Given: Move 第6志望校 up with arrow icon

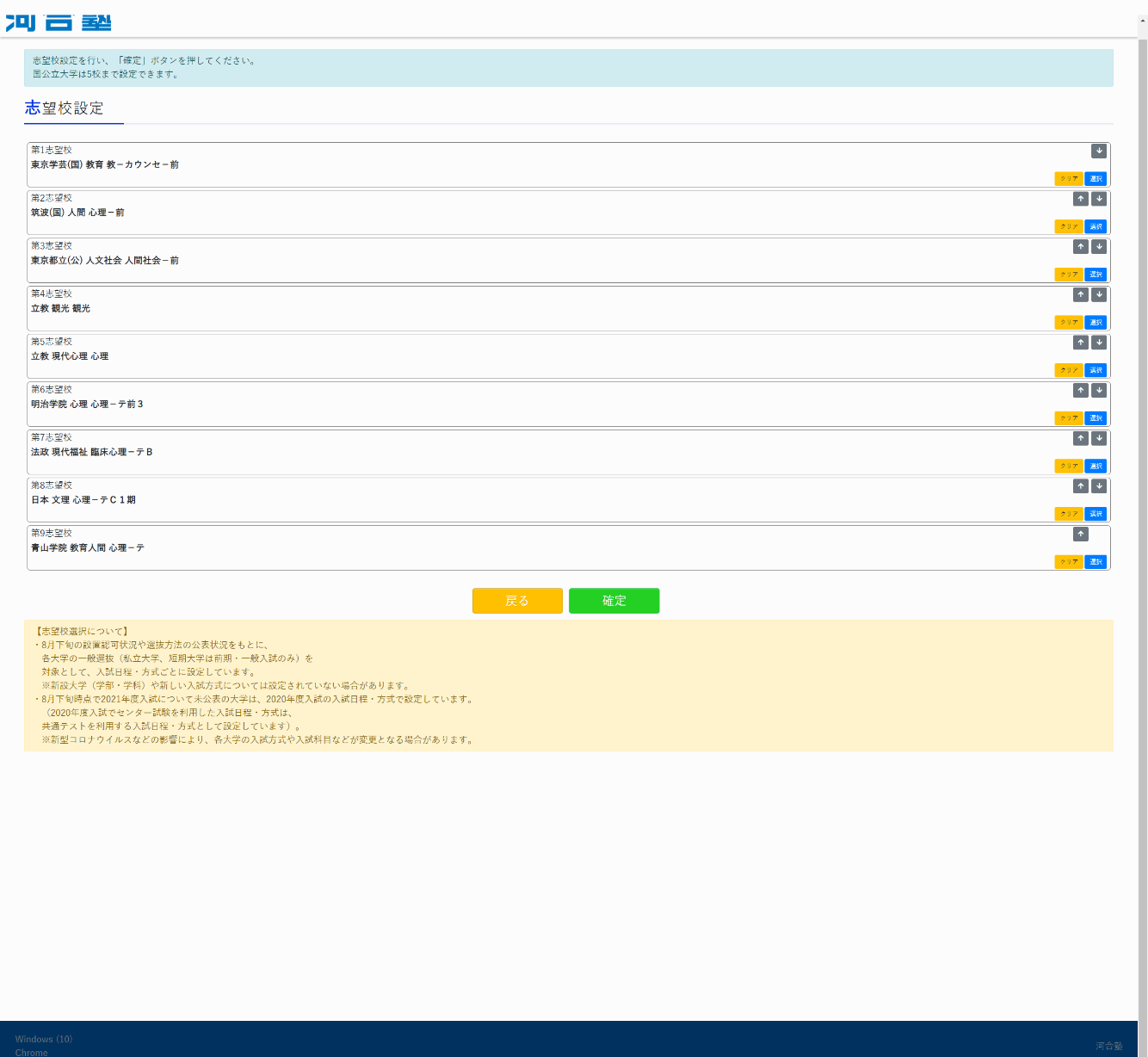Looking at the screenshot, I should [1081, 391].
